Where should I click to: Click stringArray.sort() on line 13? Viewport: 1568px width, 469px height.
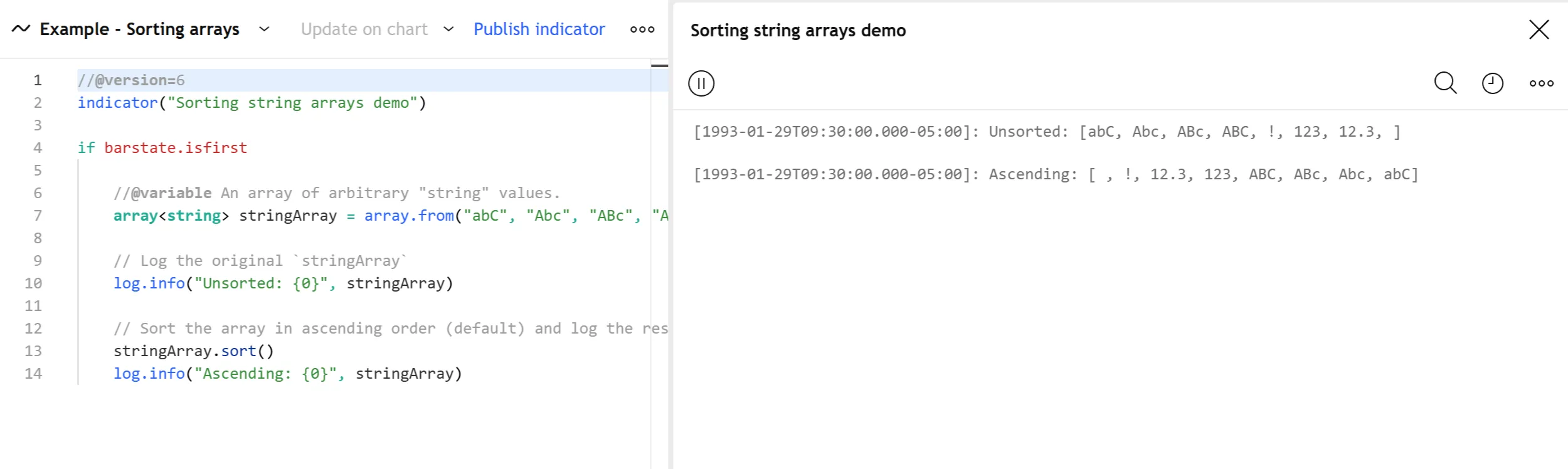[193, 351]
